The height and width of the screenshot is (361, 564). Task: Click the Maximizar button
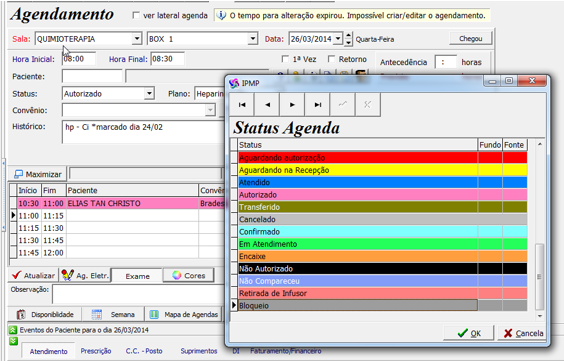point(37,174)
